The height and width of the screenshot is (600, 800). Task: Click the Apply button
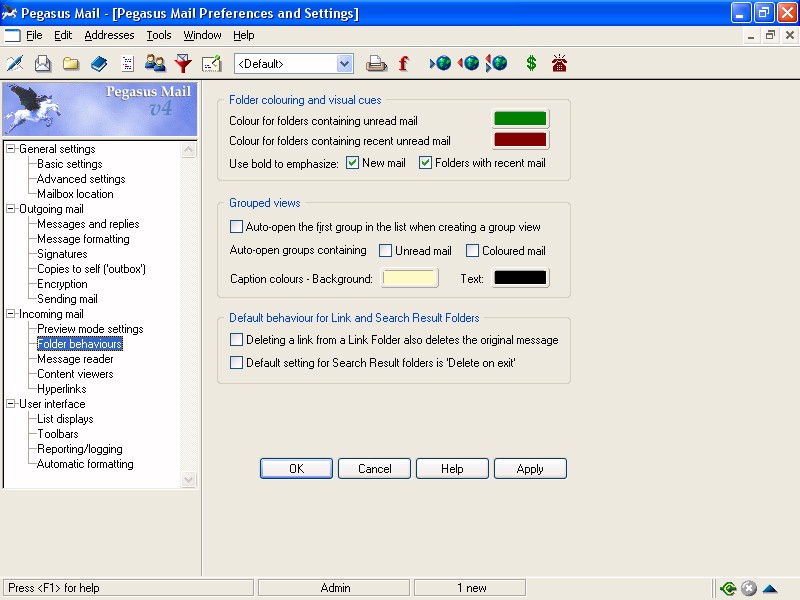530,468
